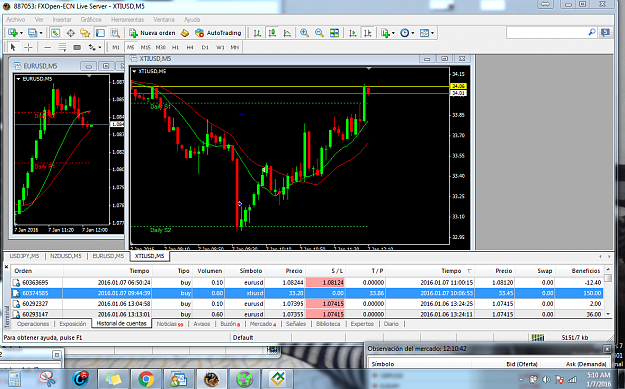Click the Nueva orden button
This screenshot has height=389, width=625.
[x=152, y=33]
